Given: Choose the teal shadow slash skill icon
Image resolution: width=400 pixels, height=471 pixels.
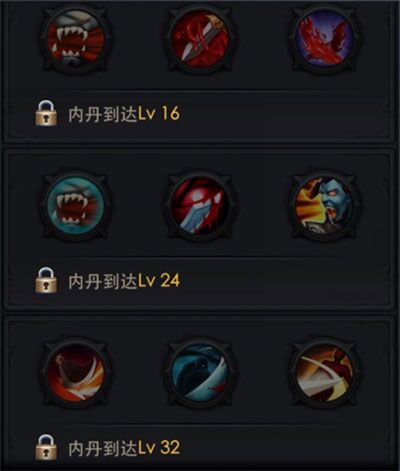Looking at the screenshot, I should tap(200, 373).
